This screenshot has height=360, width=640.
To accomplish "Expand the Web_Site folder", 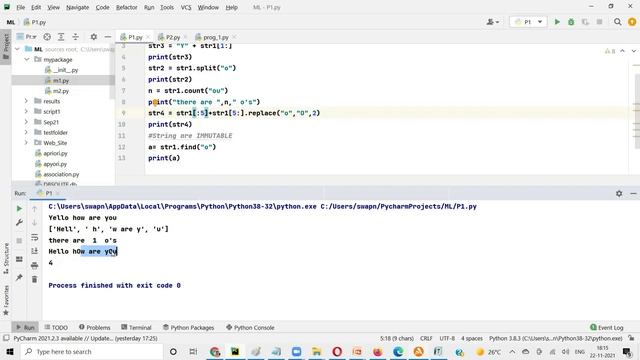I will coord(27,142).
